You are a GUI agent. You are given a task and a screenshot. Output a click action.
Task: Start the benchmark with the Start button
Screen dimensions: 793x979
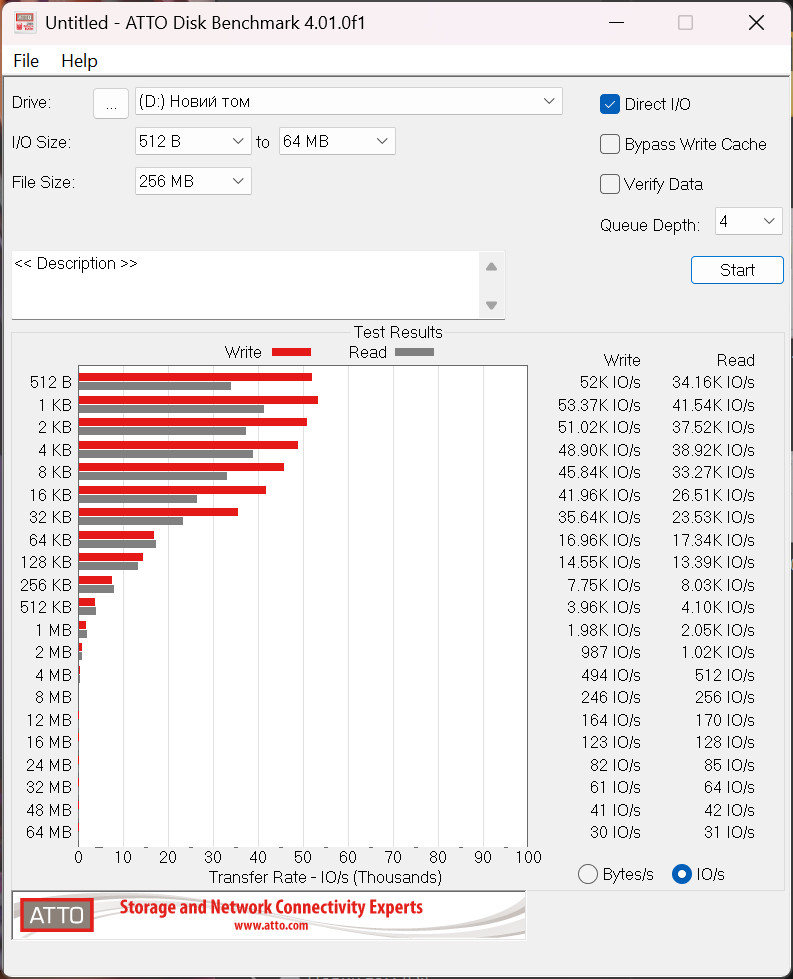(737, 270)
